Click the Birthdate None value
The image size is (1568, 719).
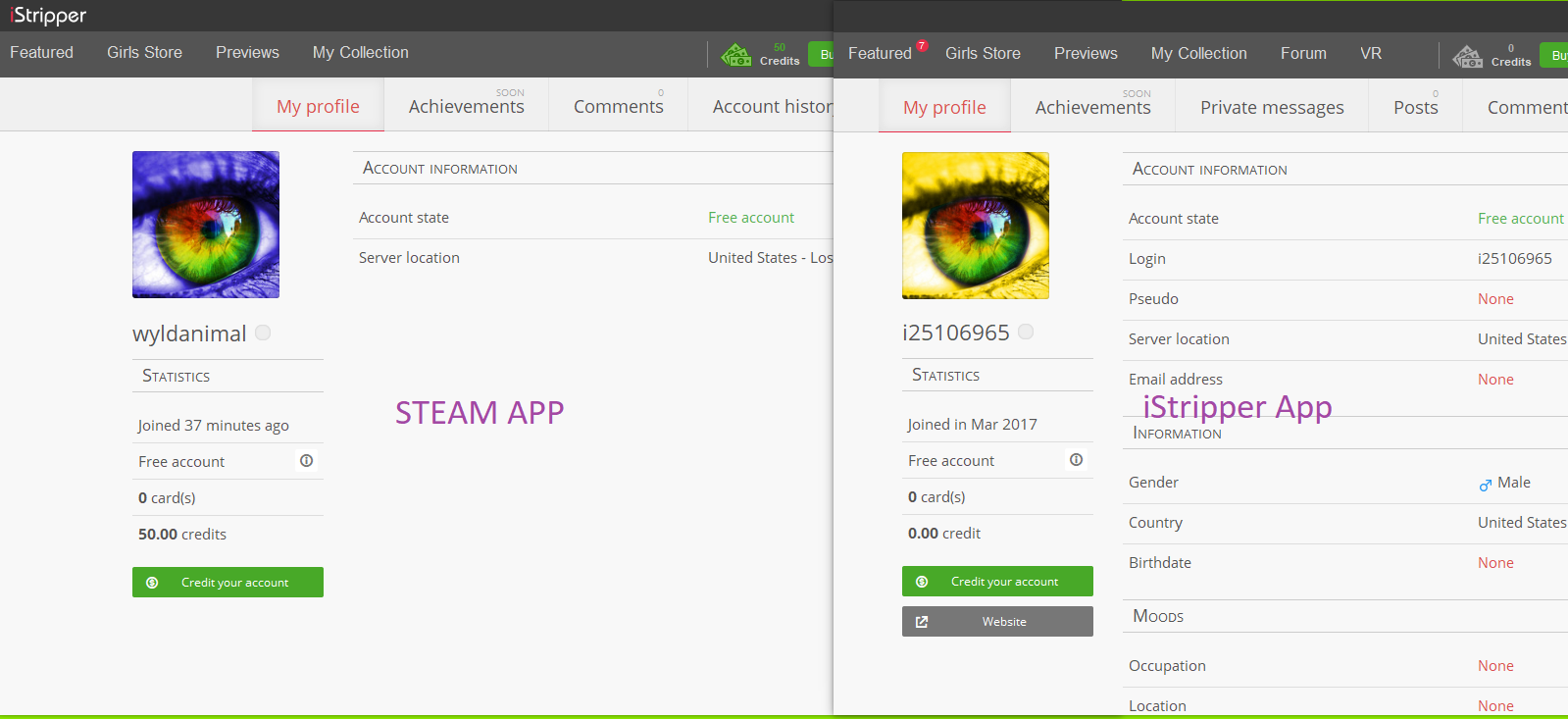click(1495, 563)
